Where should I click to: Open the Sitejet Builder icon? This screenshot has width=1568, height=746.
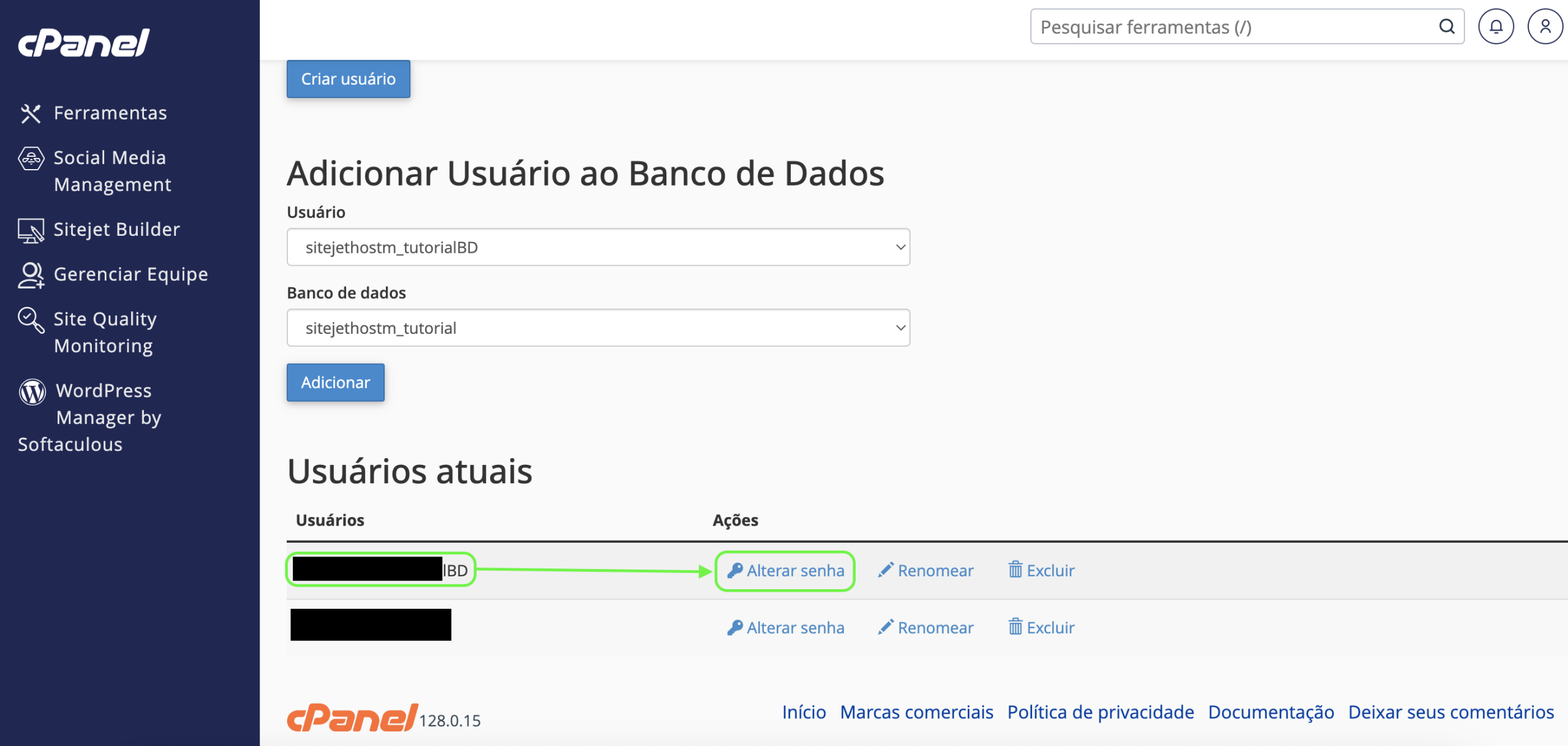31,230
